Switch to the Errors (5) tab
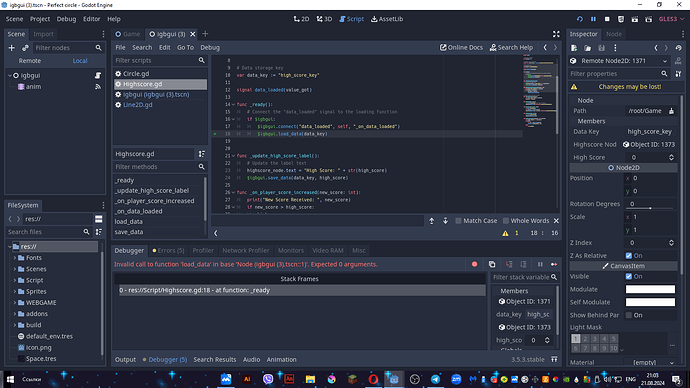690x388 pixels. 168,250
